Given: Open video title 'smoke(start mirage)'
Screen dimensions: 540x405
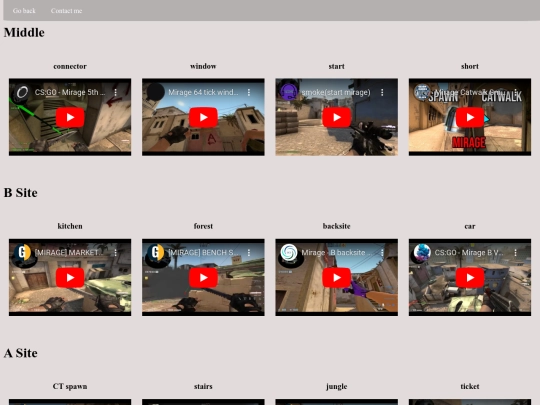Looking at the screenshot, I should pyautogui.click(x=336, y=92).
